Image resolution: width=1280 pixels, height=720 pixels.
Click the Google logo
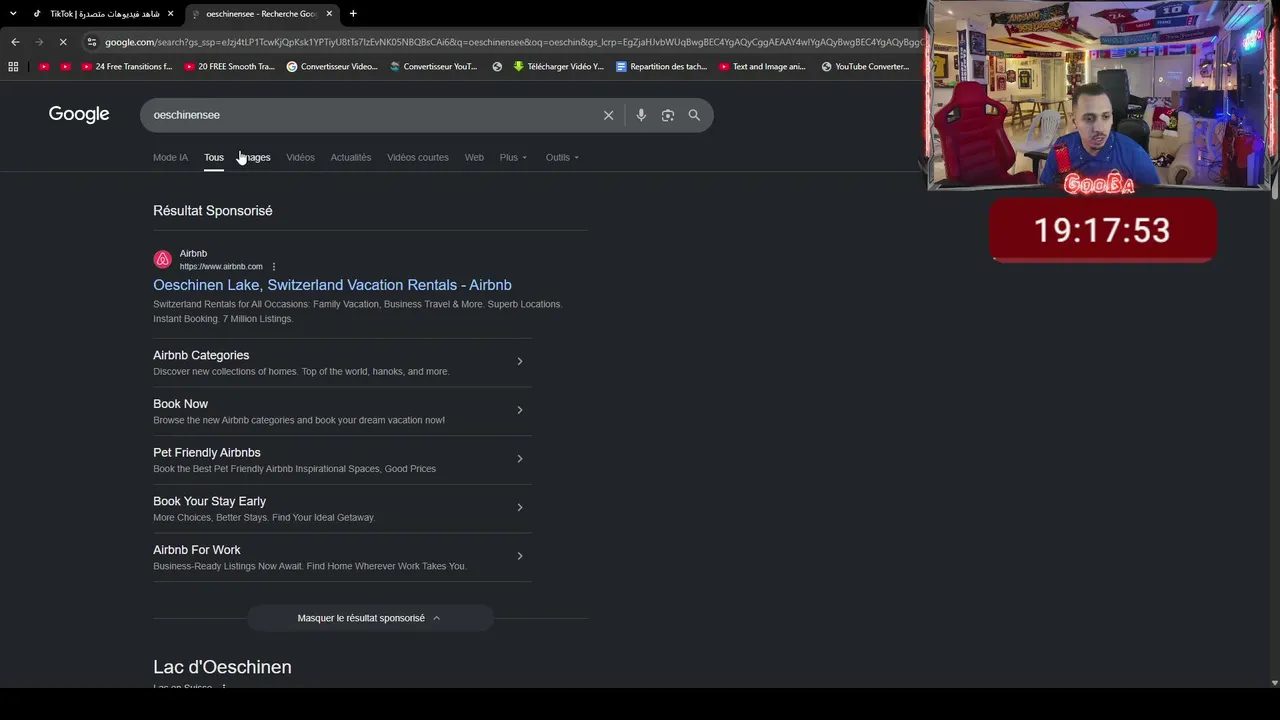[79, 114]
